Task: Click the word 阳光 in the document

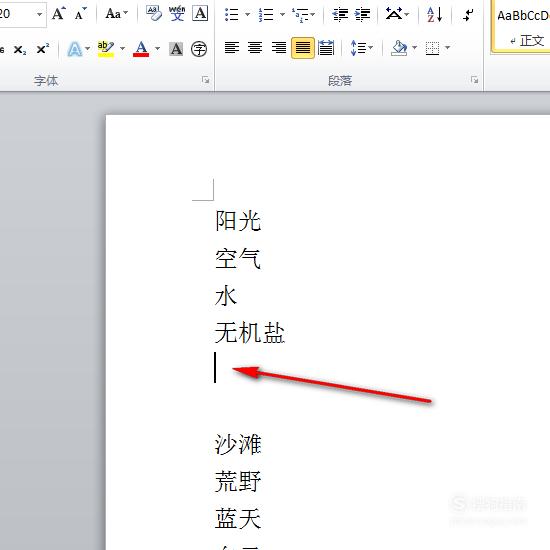Action: tap(238, 221)
